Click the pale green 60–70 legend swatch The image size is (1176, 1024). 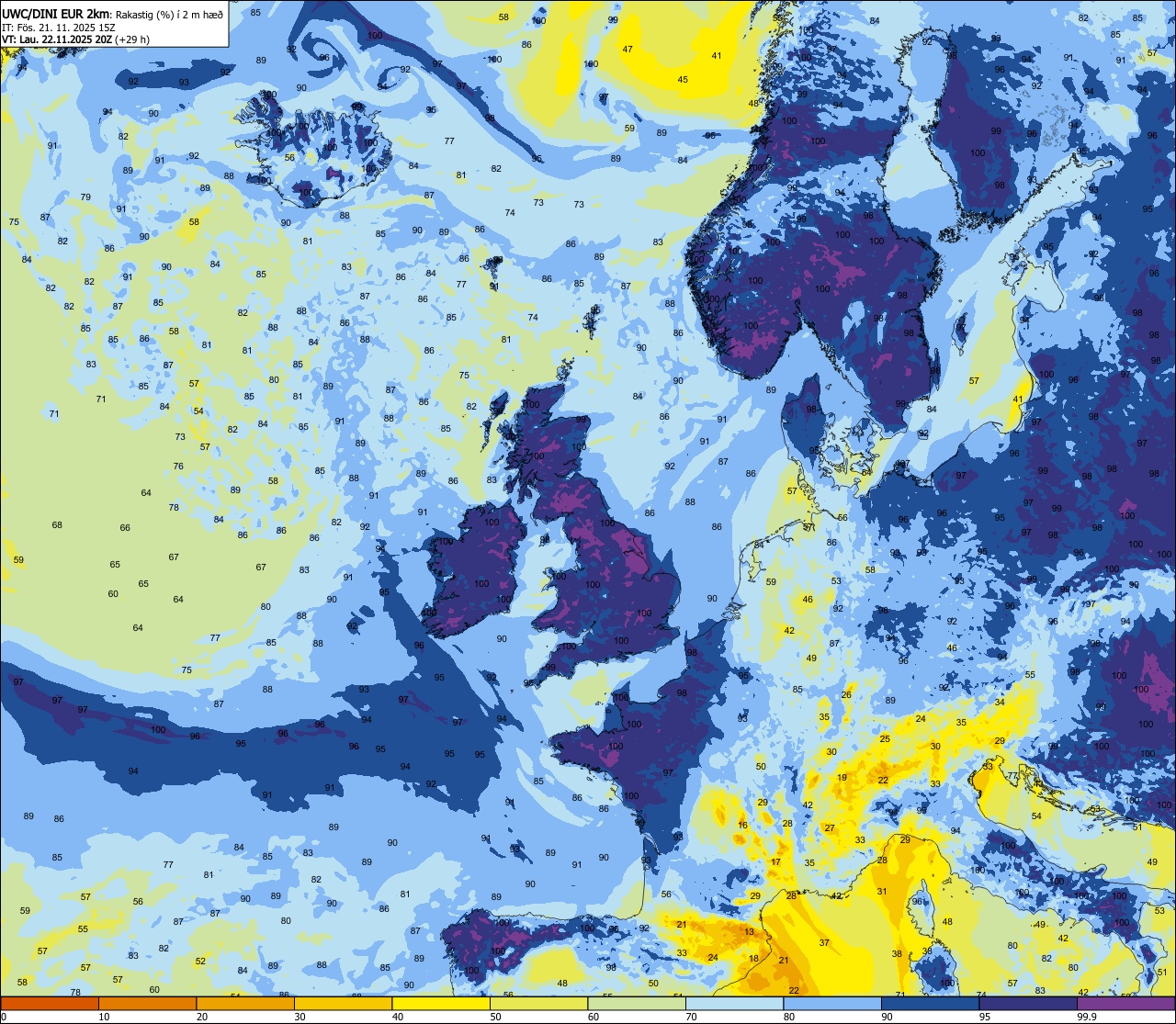tap(637, 1003)
